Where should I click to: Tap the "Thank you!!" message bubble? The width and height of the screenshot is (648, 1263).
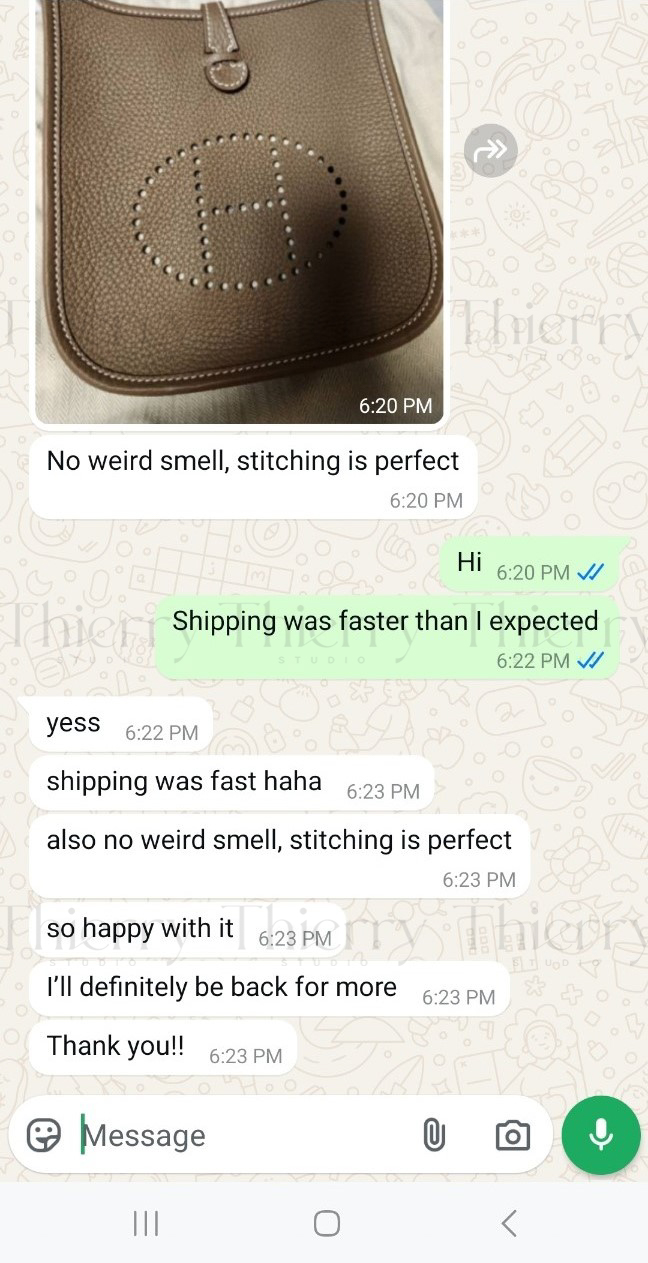click(x=164, y=1048)
